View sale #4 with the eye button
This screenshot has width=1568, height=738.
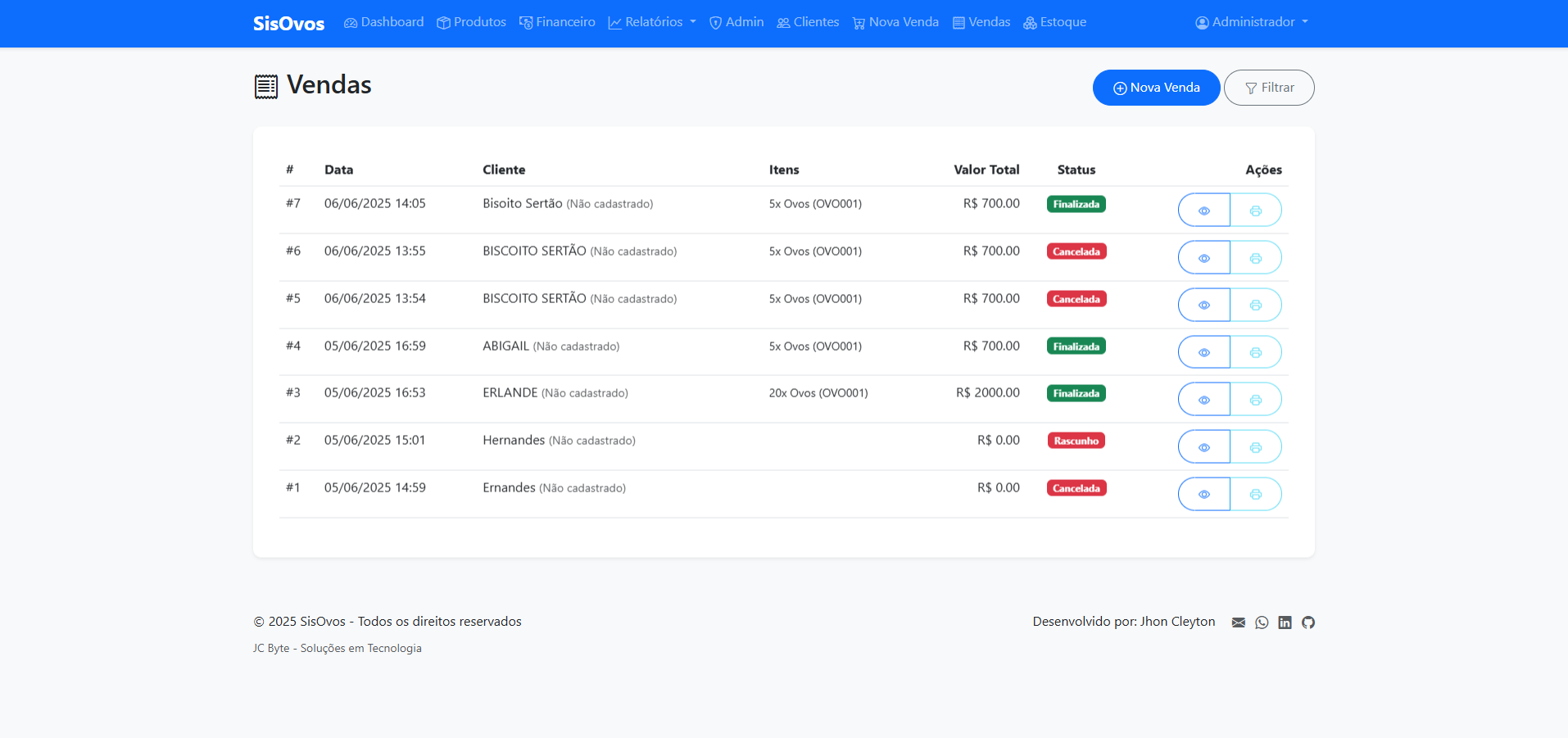[x=1203, y=353]
